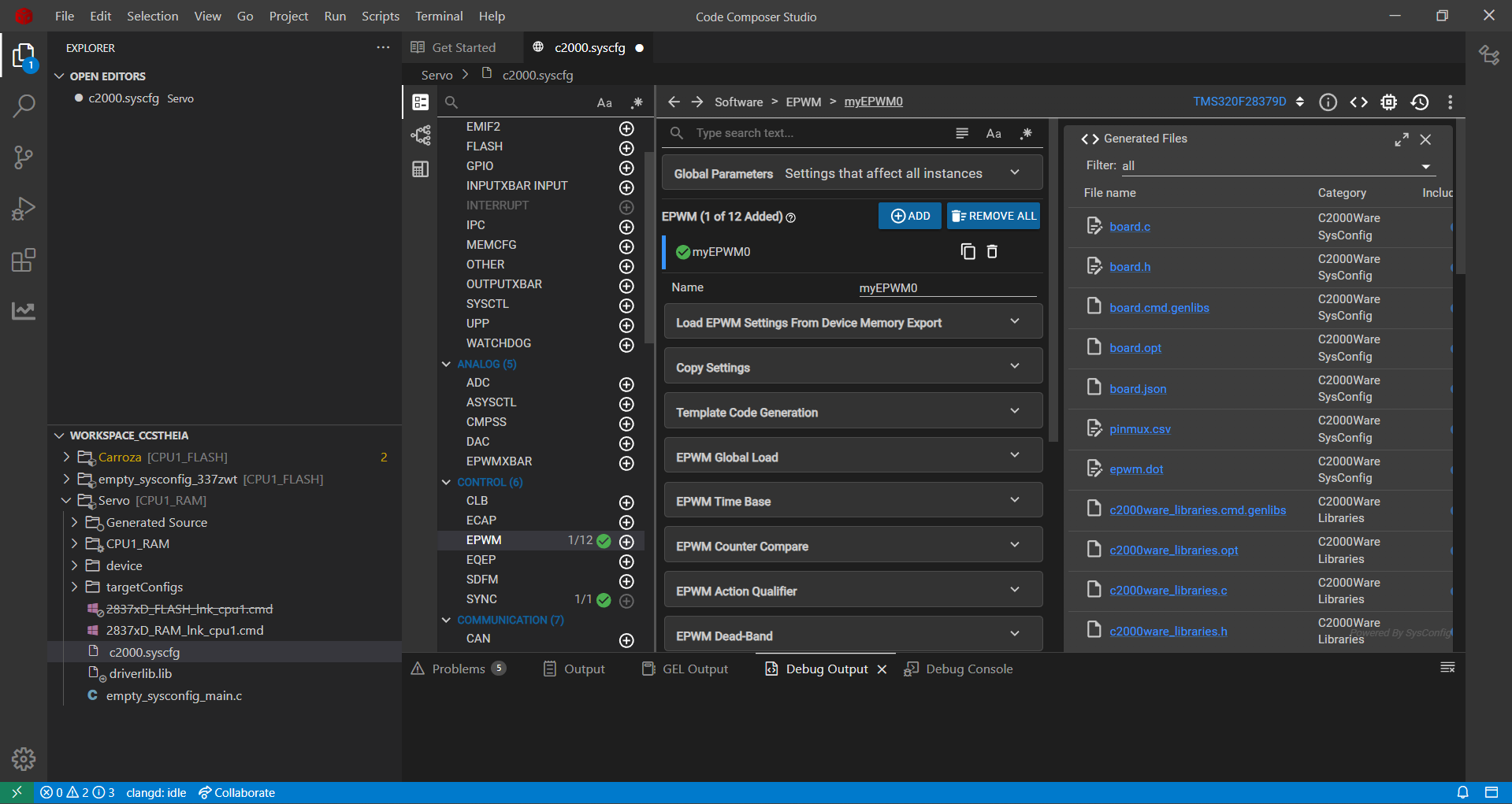Click the device view chip icon
Screen dimensions: 1512x804
pos(1389,102)
